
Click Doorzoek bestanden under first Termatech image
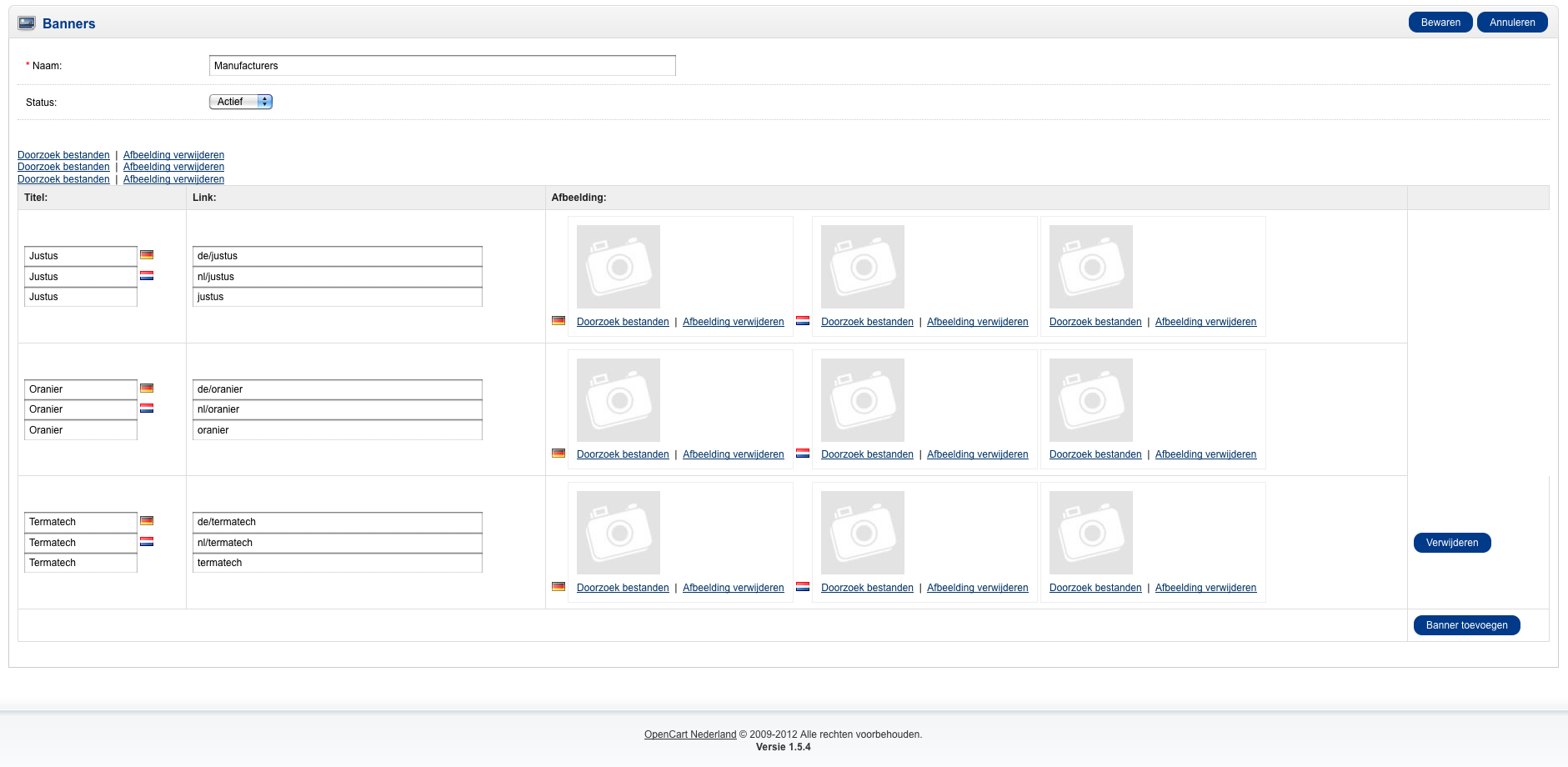click(x=623, y=588)
